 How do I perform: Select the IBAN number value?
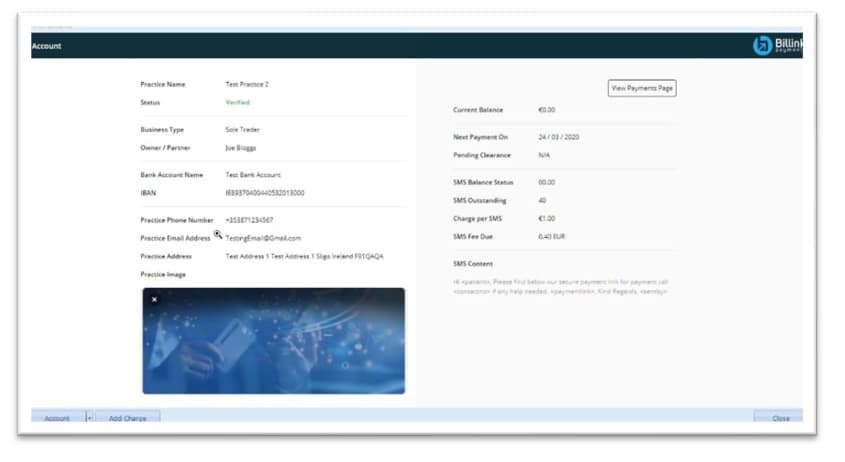[x=265, y=193]
